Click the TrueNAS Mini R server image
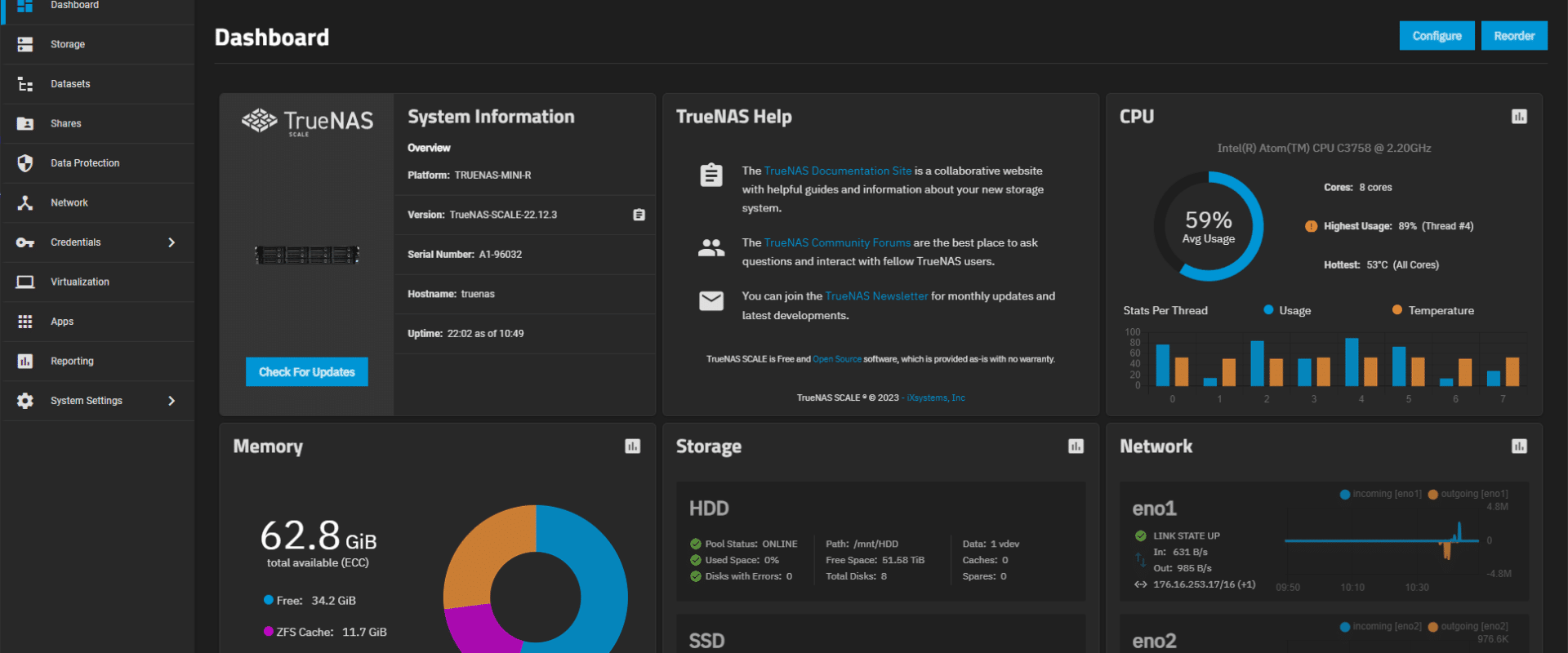 [x=307, y=255]
